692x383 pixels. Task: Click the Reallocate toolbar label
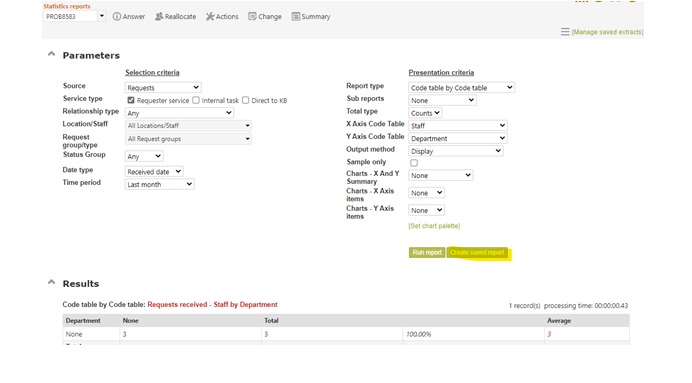(x=181, y=16)
